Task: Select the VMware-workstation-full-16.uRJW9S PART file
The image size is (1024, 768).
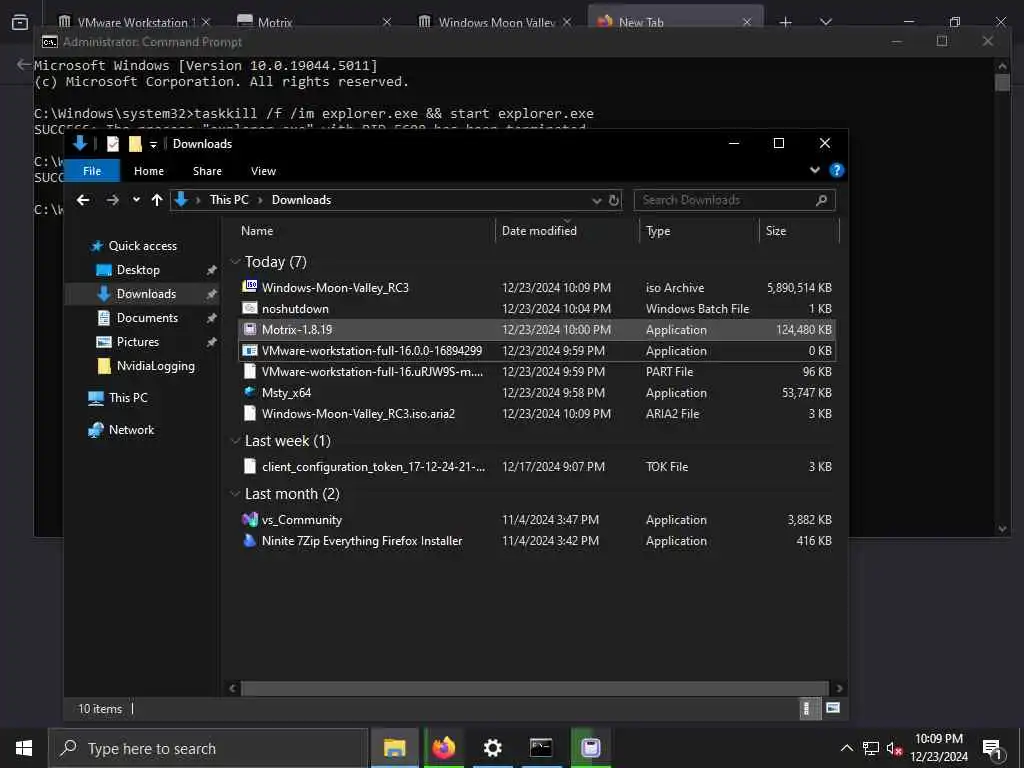Action: pyautogui.click(x=537, y=372)
